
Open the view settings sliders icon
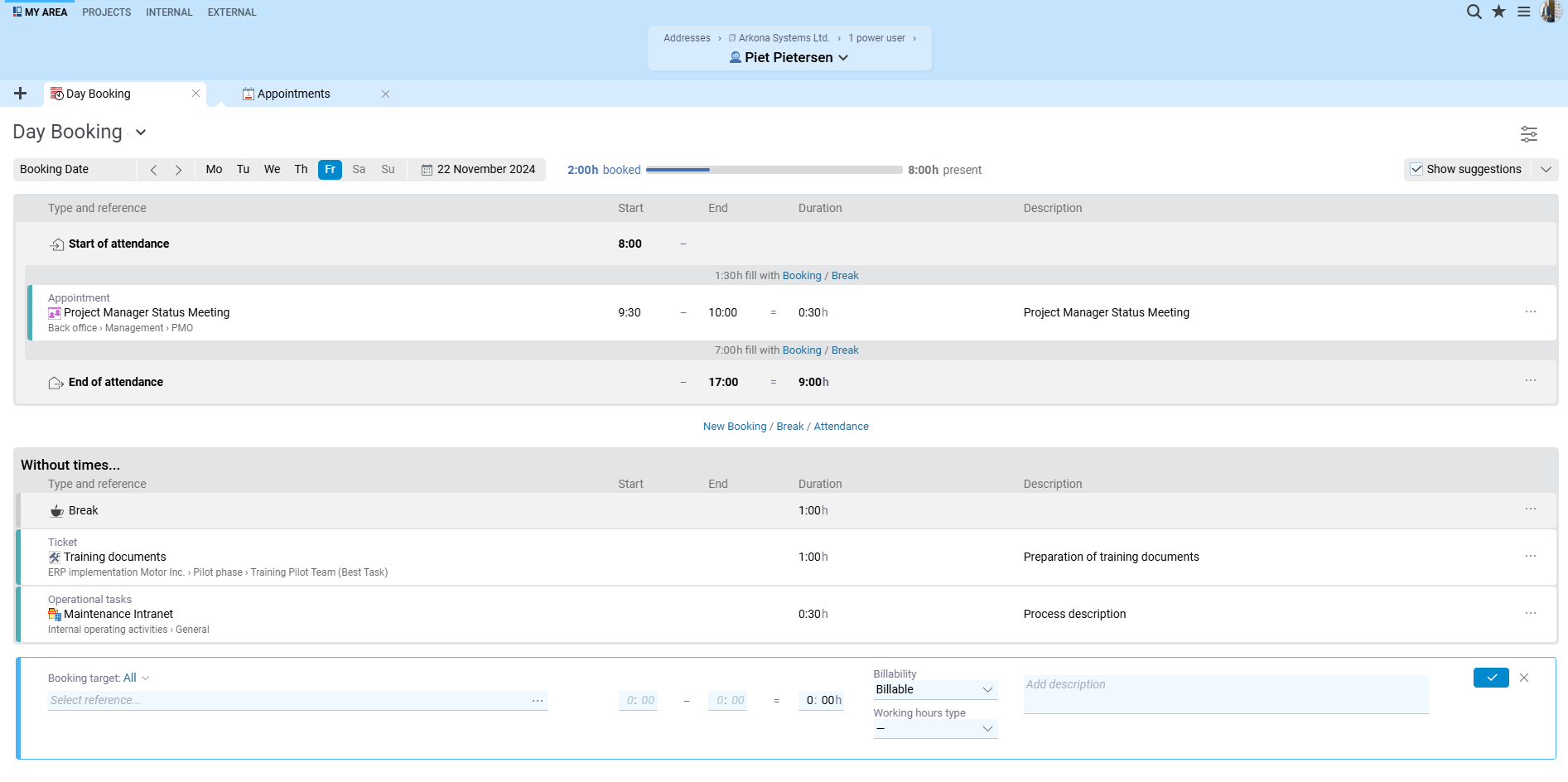[1528, 133]
